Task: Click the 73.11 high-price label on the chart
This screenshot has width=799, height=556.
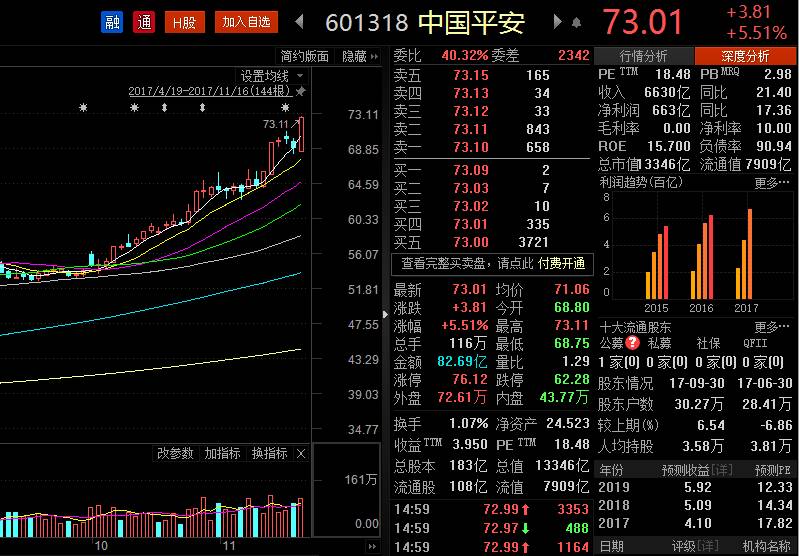Action: (x=276, y=124)
